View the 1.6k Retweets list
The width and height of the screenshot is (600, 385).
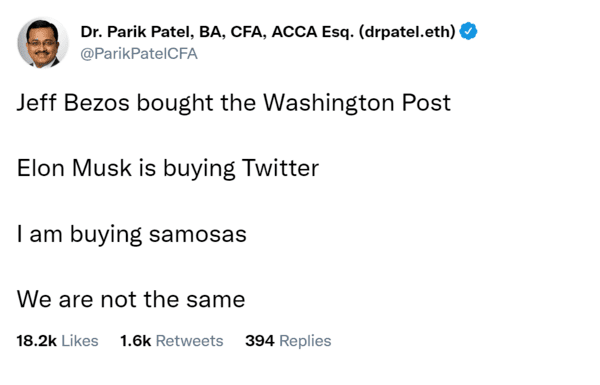point(171,341)
